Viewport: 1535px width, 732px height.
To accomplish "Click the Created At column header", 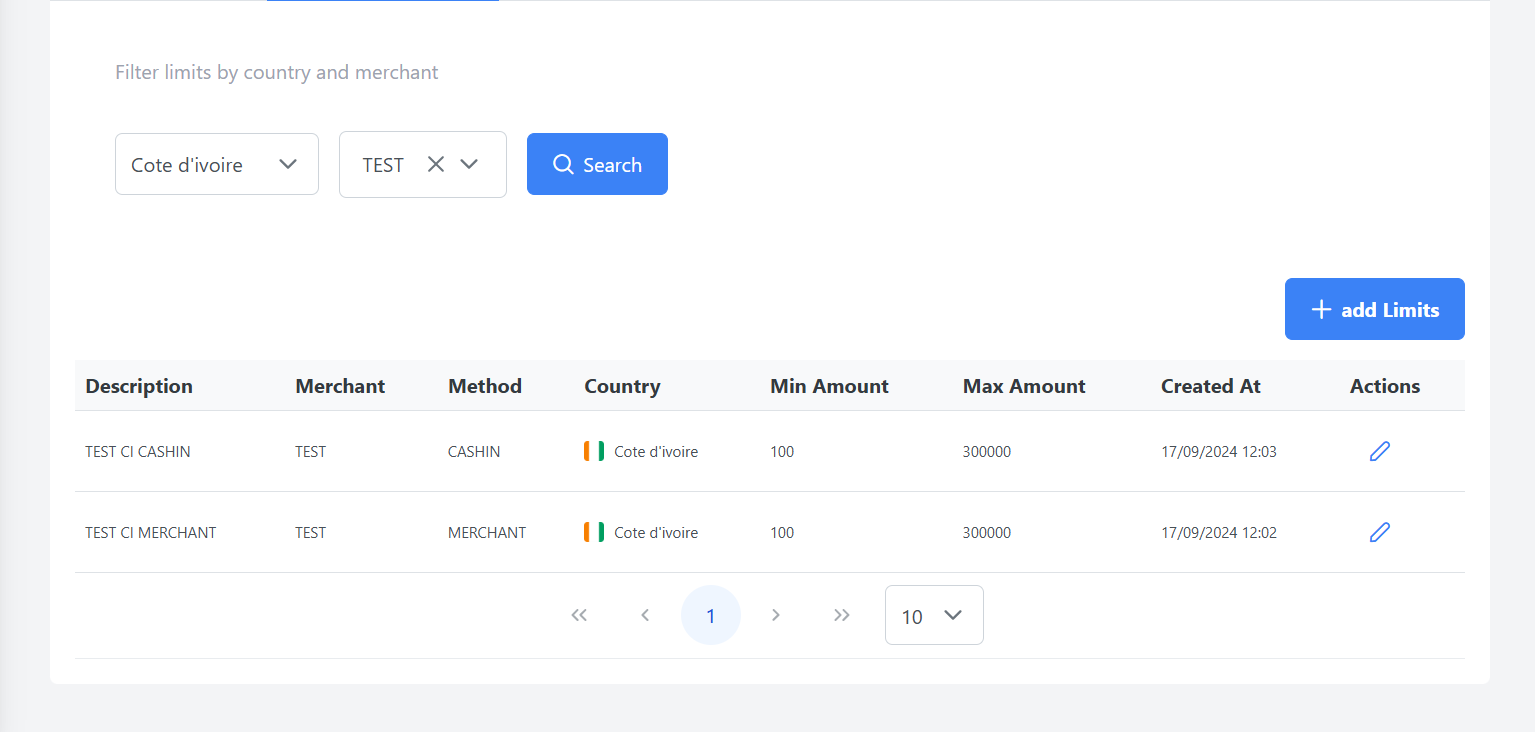I will (x=1210, y=386).
